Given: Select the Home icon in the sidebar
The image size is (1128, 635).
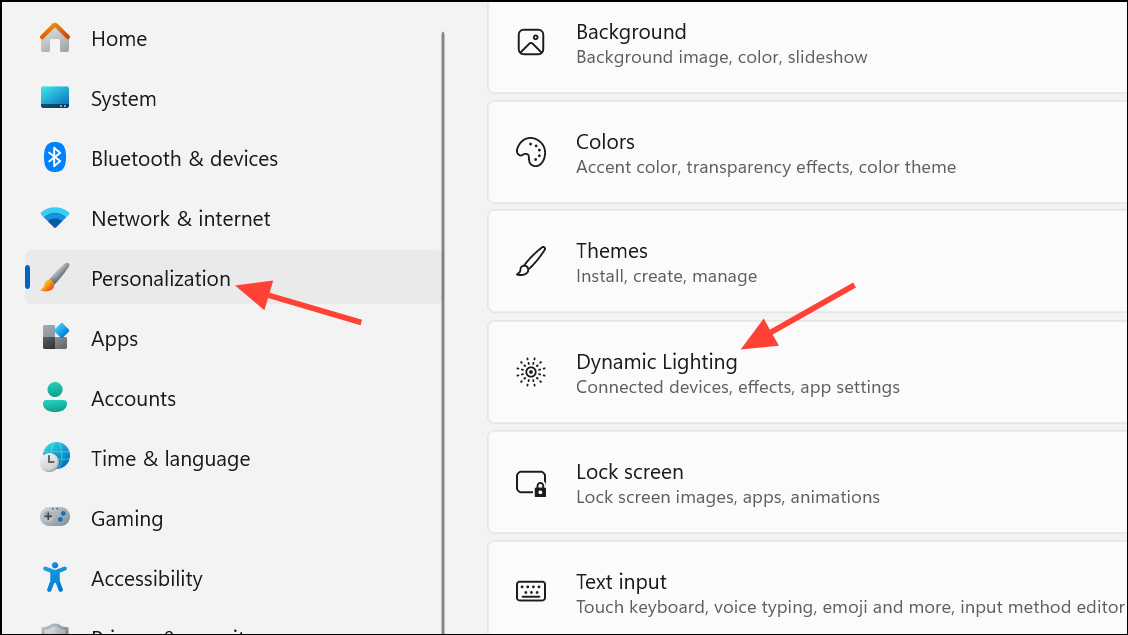Looking at the screenshot, I should point(55,38).
